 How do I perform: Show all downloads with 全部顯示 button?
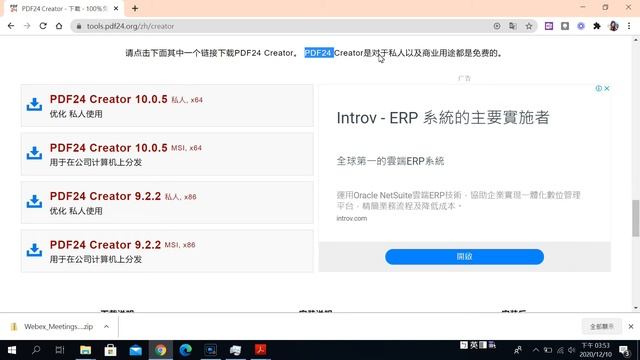(x=602, y=327)
